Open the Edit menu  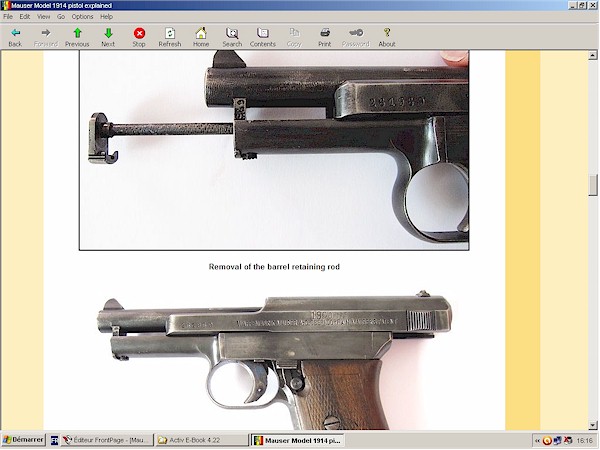coord(24,16)
